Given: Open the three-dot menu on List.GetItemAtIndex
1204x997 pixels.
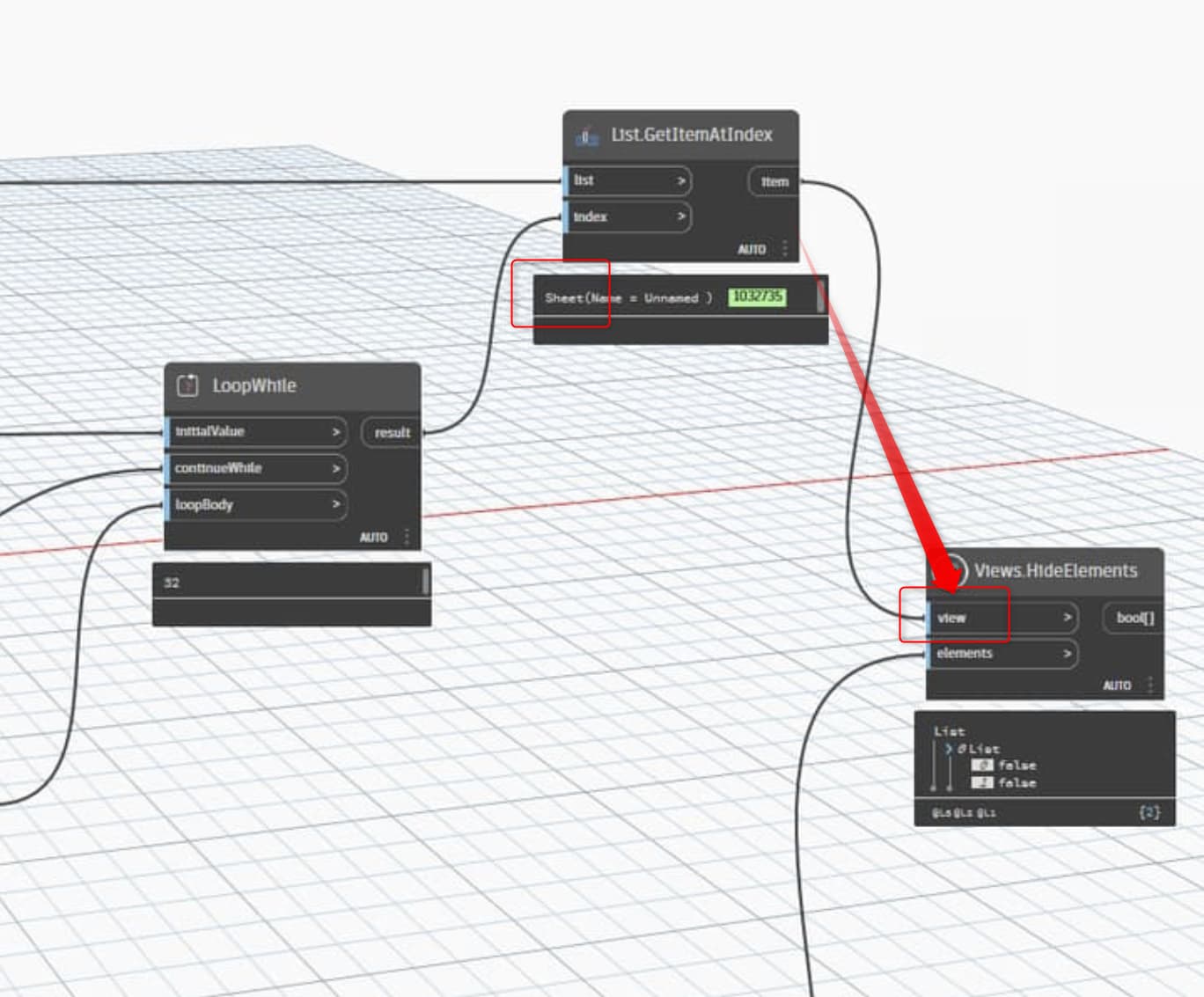Looking at the screenshot, I should (786, 249).
